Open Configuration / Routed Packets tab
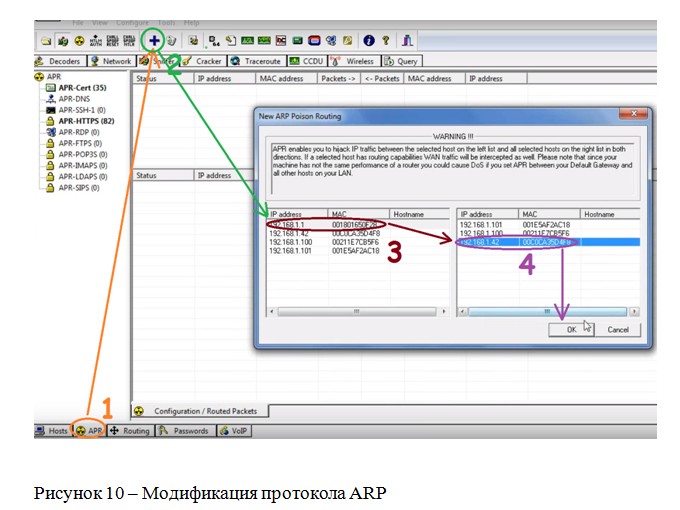 [x=199, y=411]
